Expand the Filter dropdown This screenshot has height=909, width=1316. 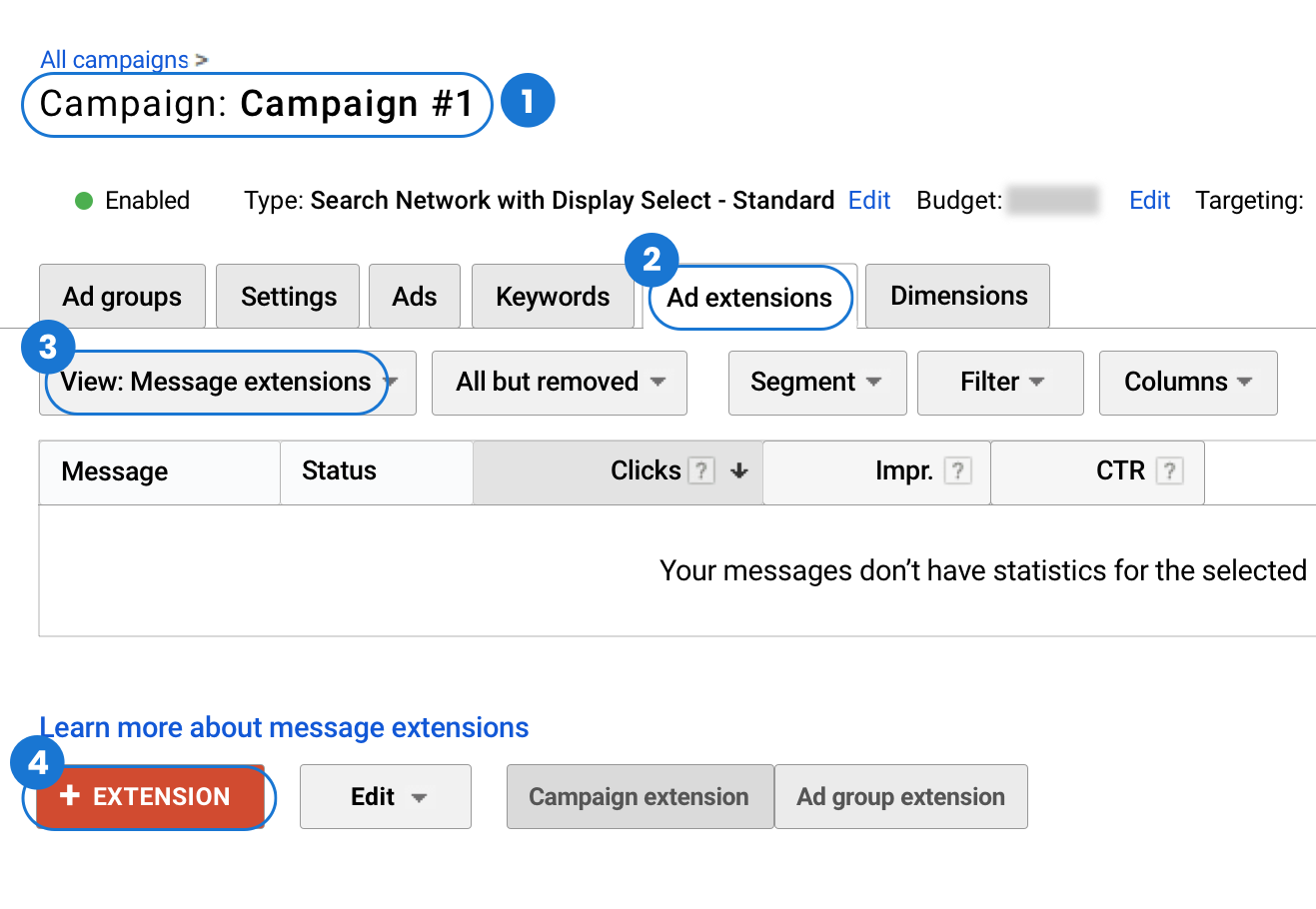999,383
